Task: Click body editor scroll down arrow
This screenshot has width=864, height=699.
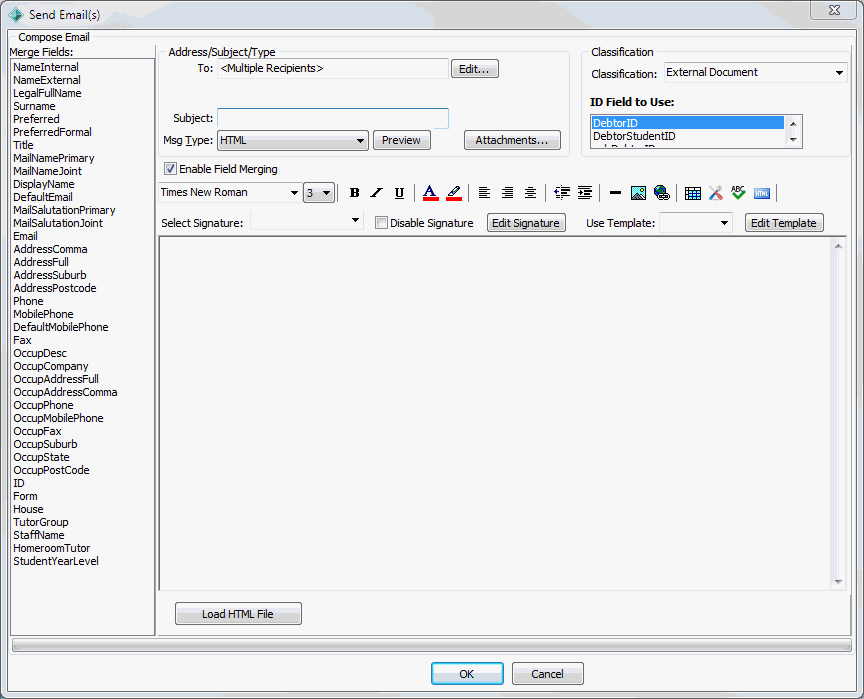Action: [838, 582]
